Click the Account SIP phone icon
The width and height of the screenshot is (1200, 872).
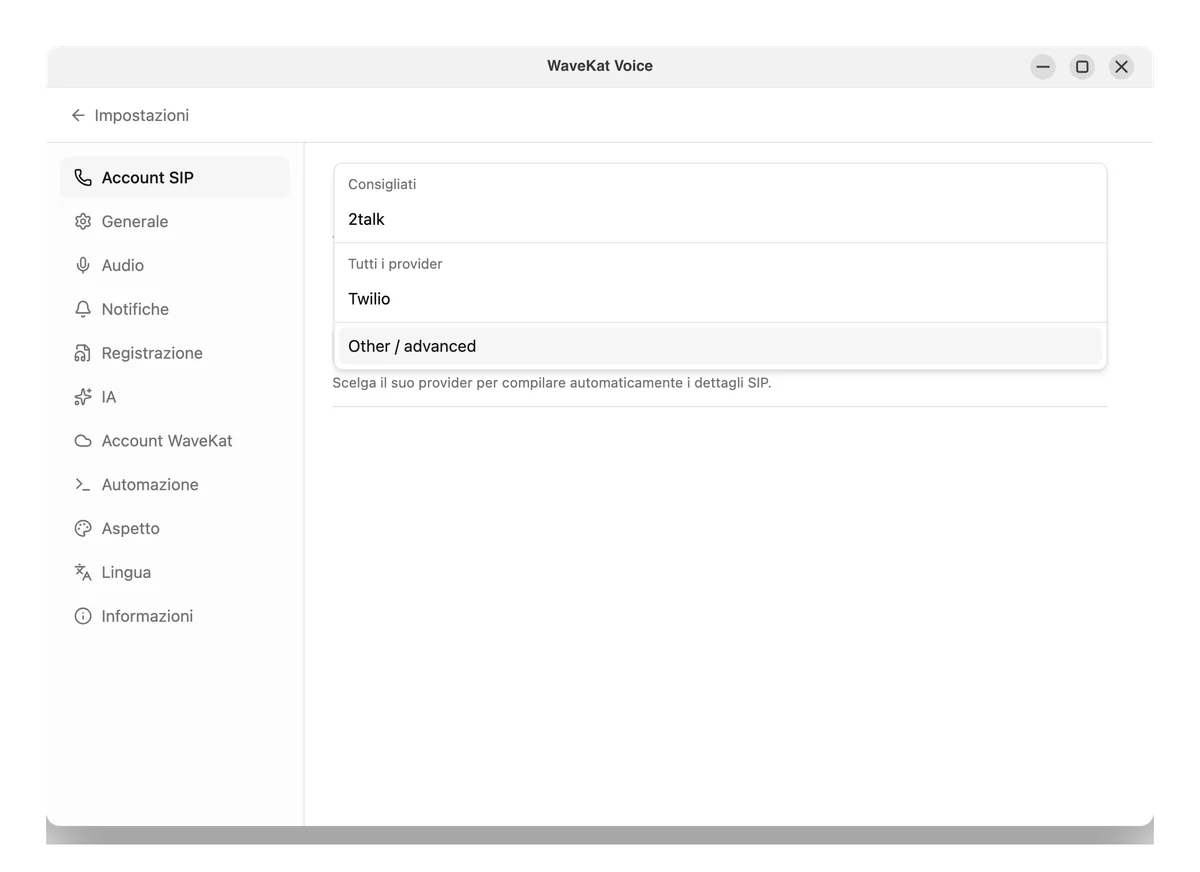pyautogui.click(x=83, y=178)
